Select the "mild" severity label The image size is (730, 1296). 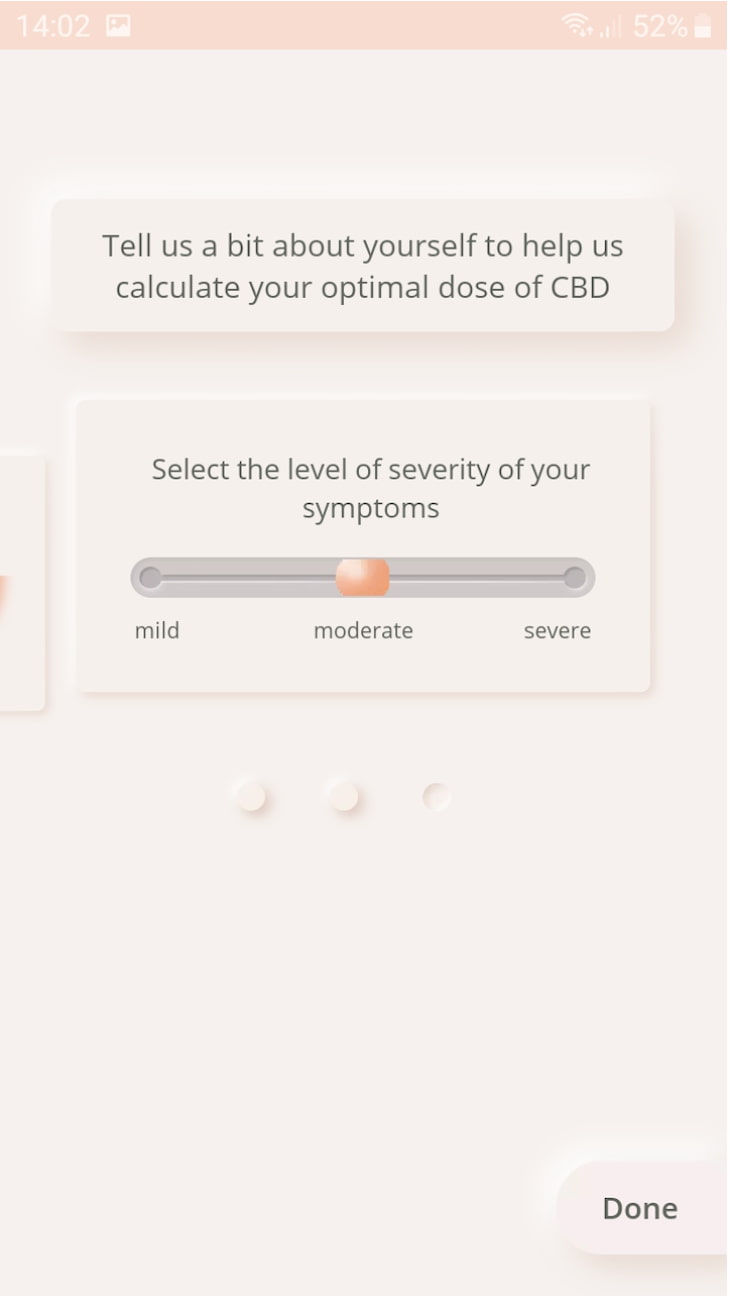157,631
